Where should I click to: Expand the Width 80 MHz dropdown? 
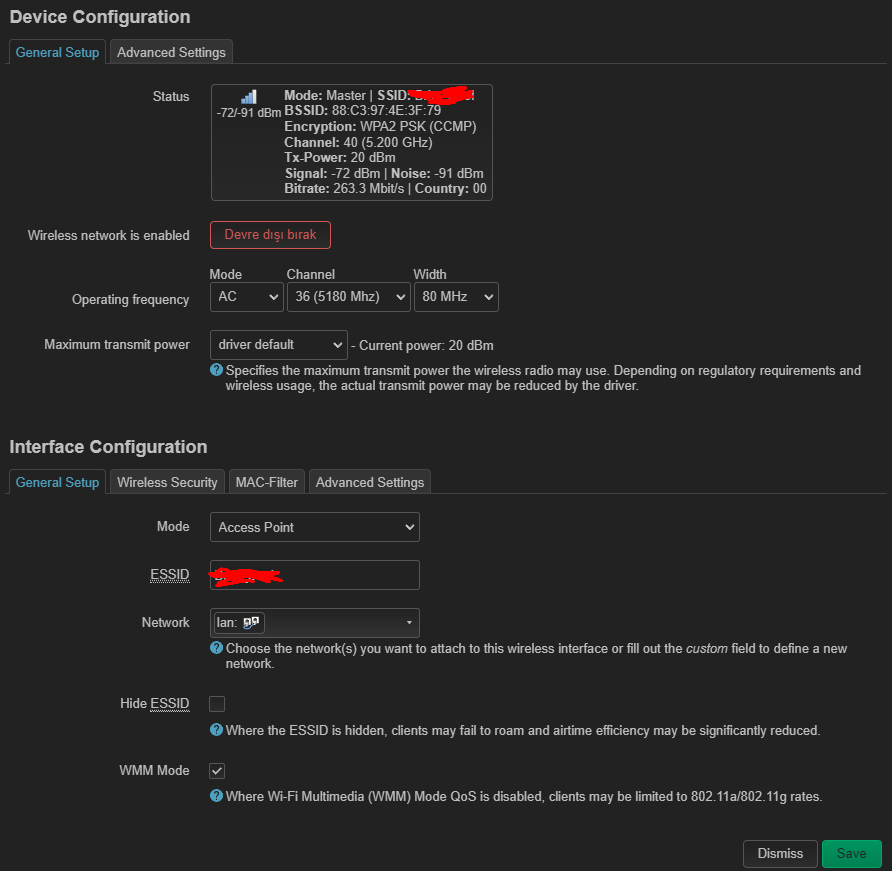456,297
